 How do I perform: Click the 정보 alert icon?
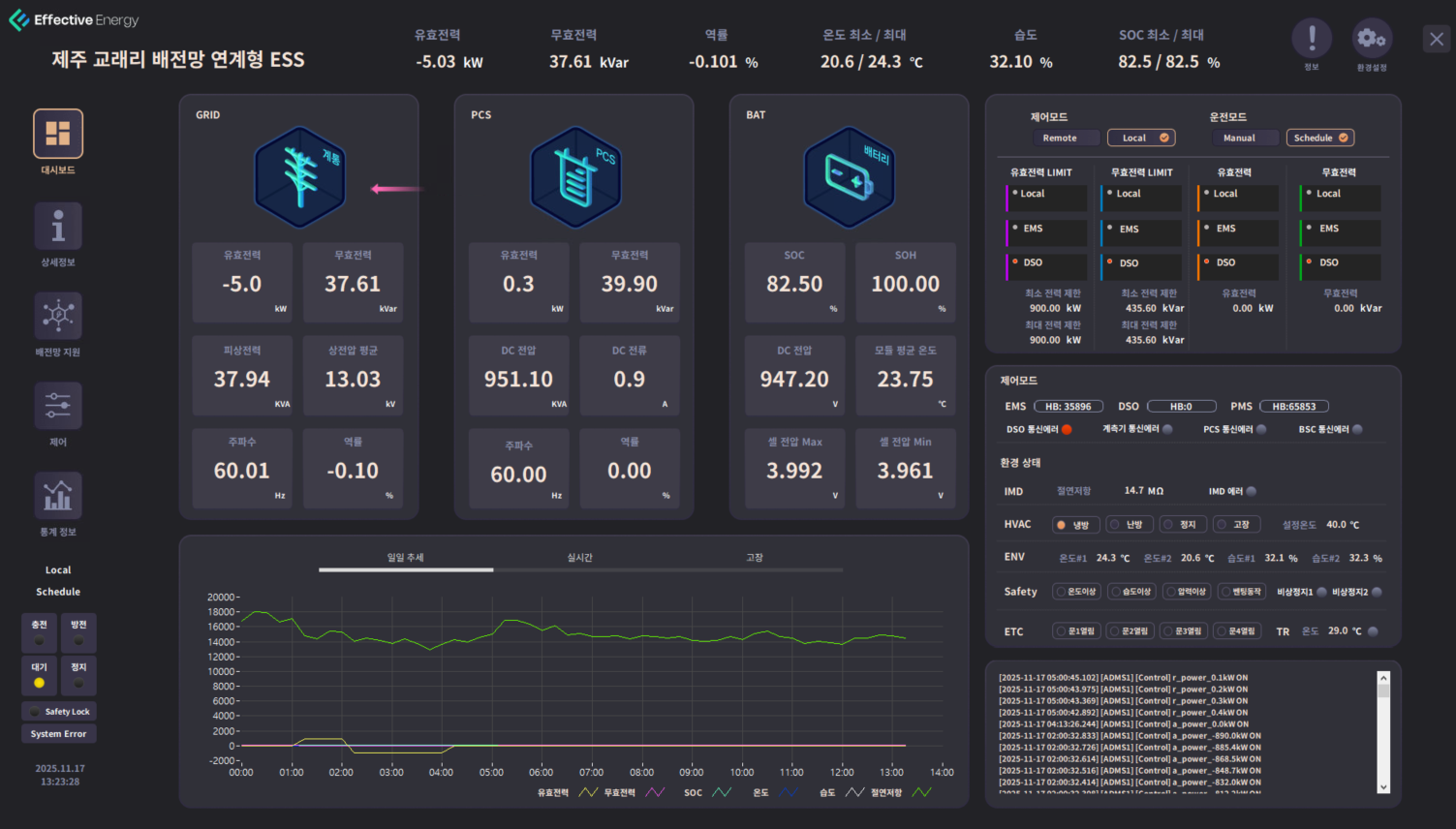point(1312,39)
